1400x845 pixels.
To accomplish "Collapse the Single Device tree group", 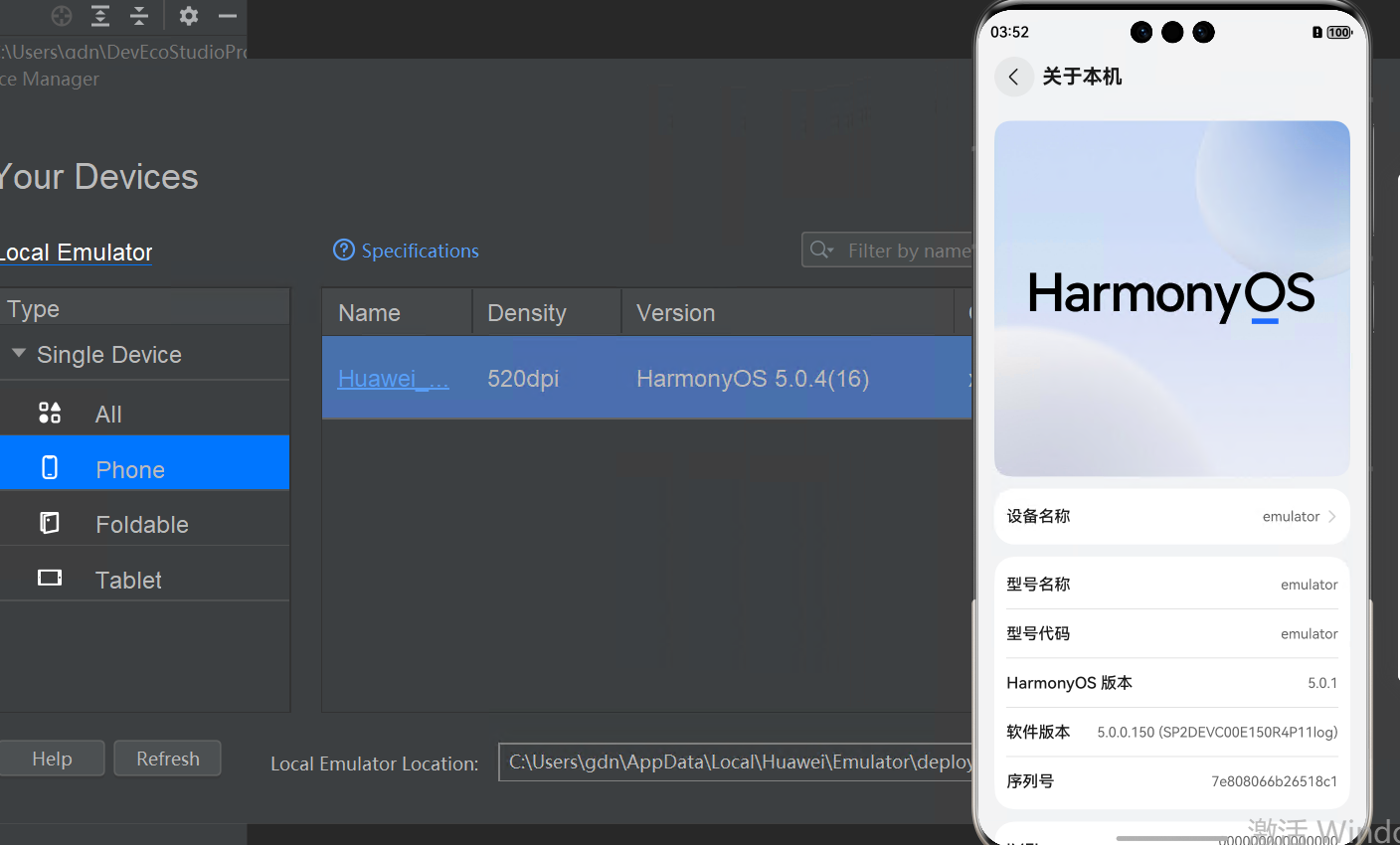I will pyautogui.click(x=19, y=353).
